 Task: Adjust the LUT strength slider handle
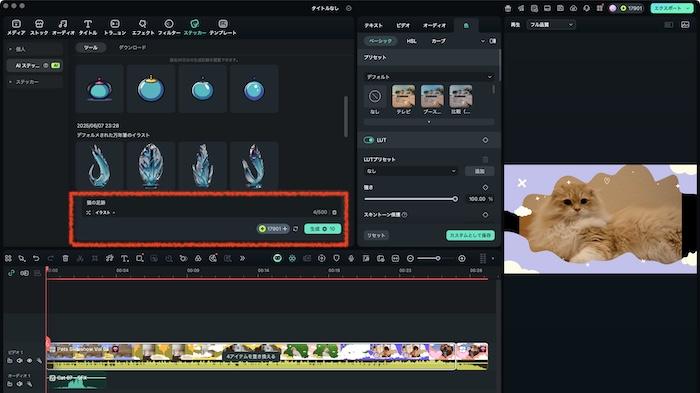455,199
